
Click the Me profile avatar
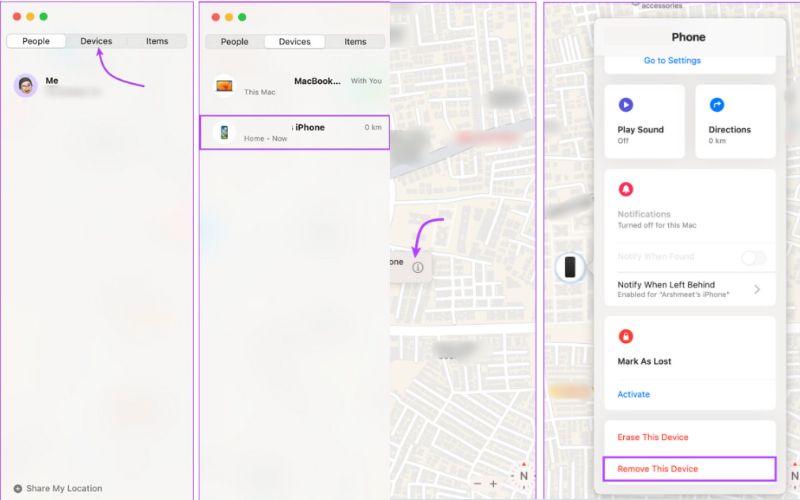click(x=26, y=85)
